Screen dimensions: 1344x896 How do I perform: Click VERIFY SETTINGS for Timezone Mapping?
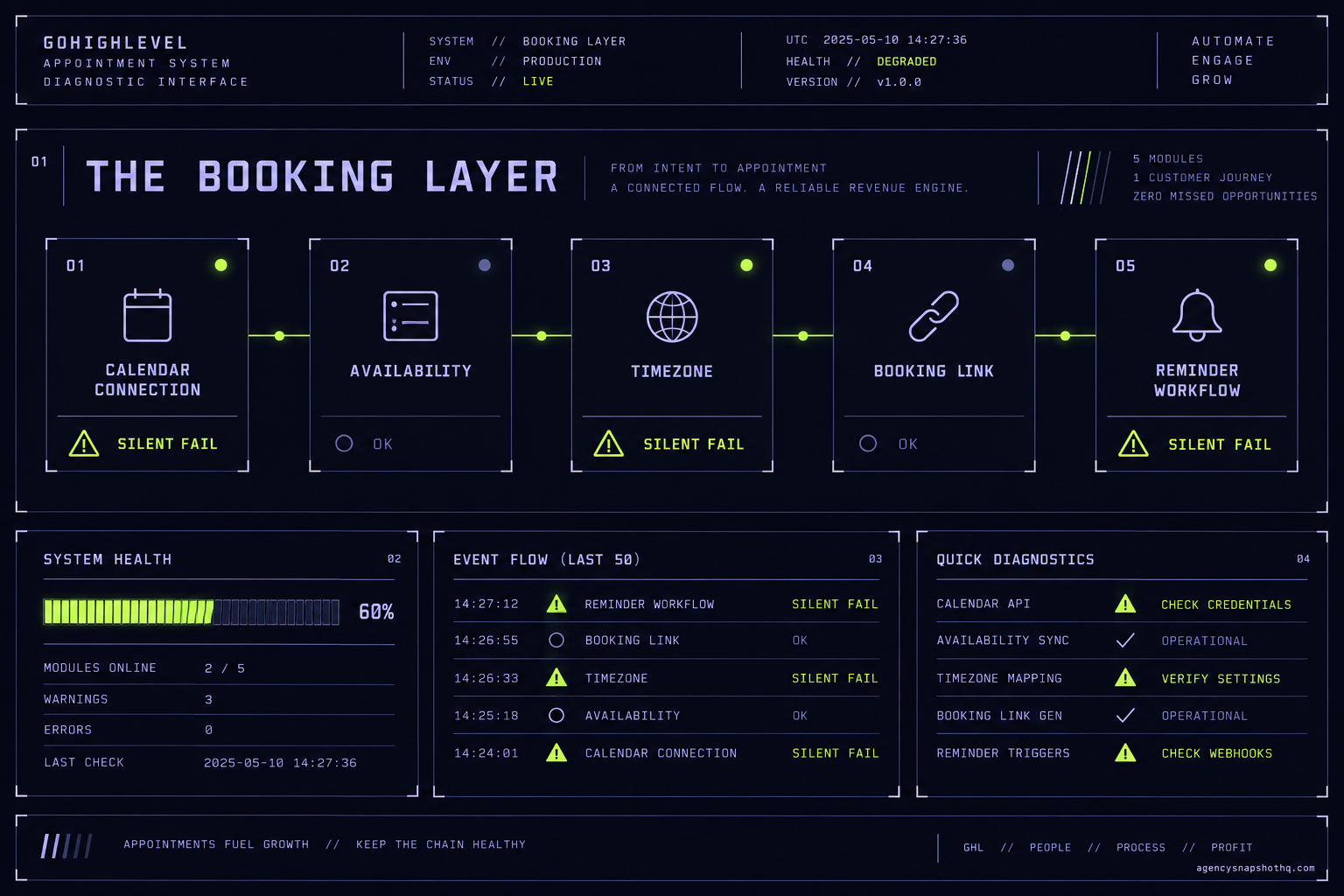coord(1221,679)
